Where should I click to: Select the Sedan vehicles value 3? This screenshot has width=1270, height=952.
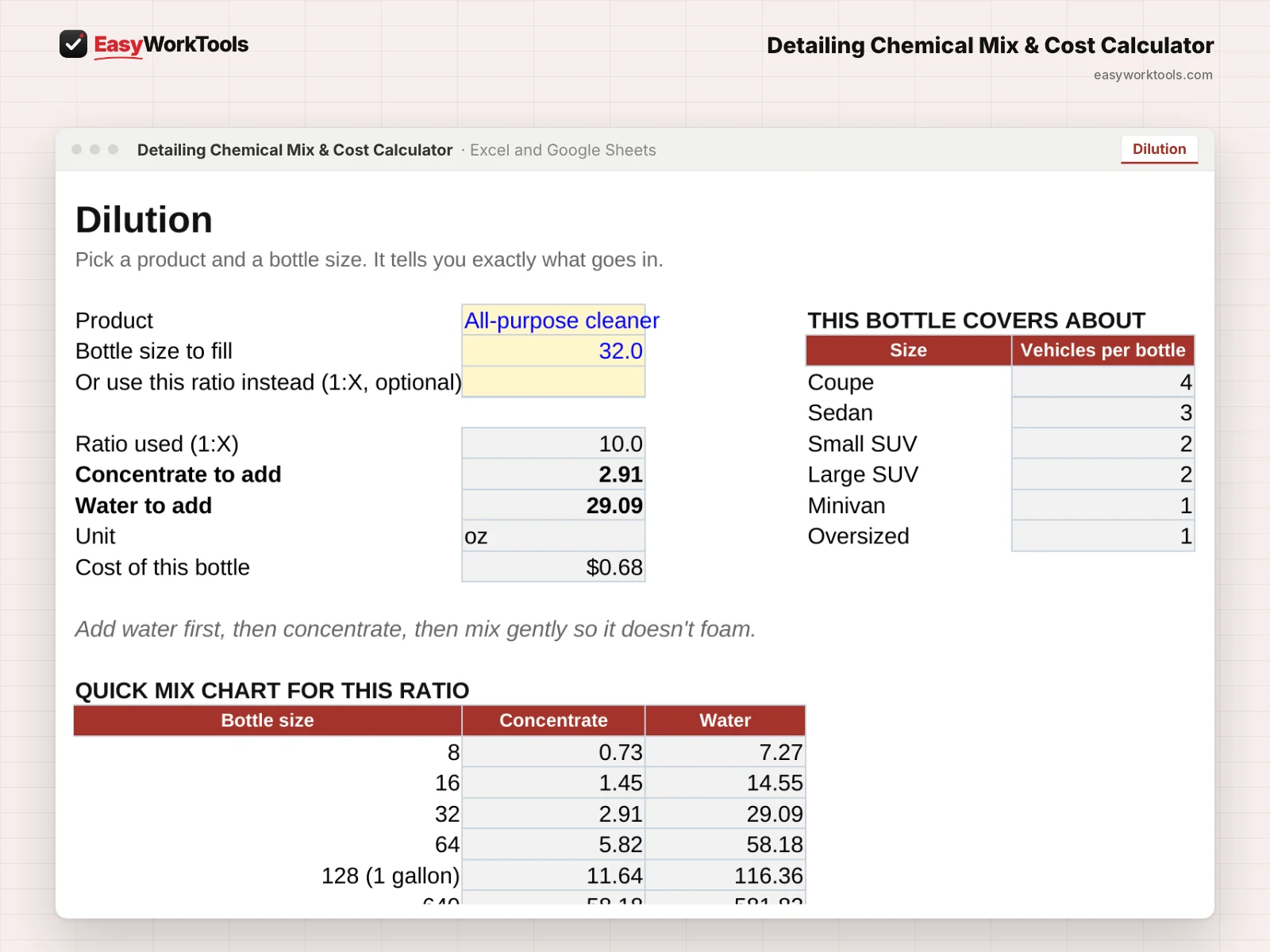(1103, 413)
